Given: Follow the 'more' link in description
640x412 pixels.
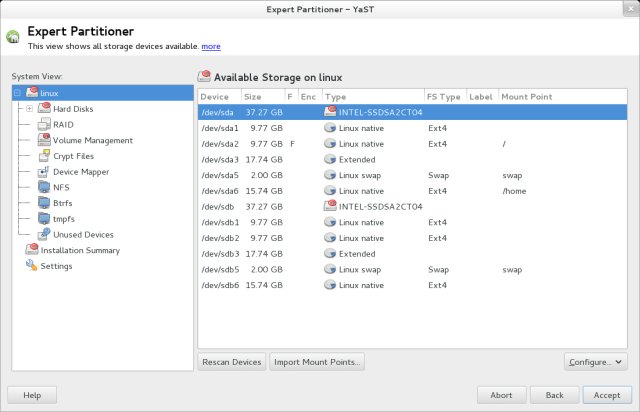Looking at the screenshot, I should (x=211, y=46).
